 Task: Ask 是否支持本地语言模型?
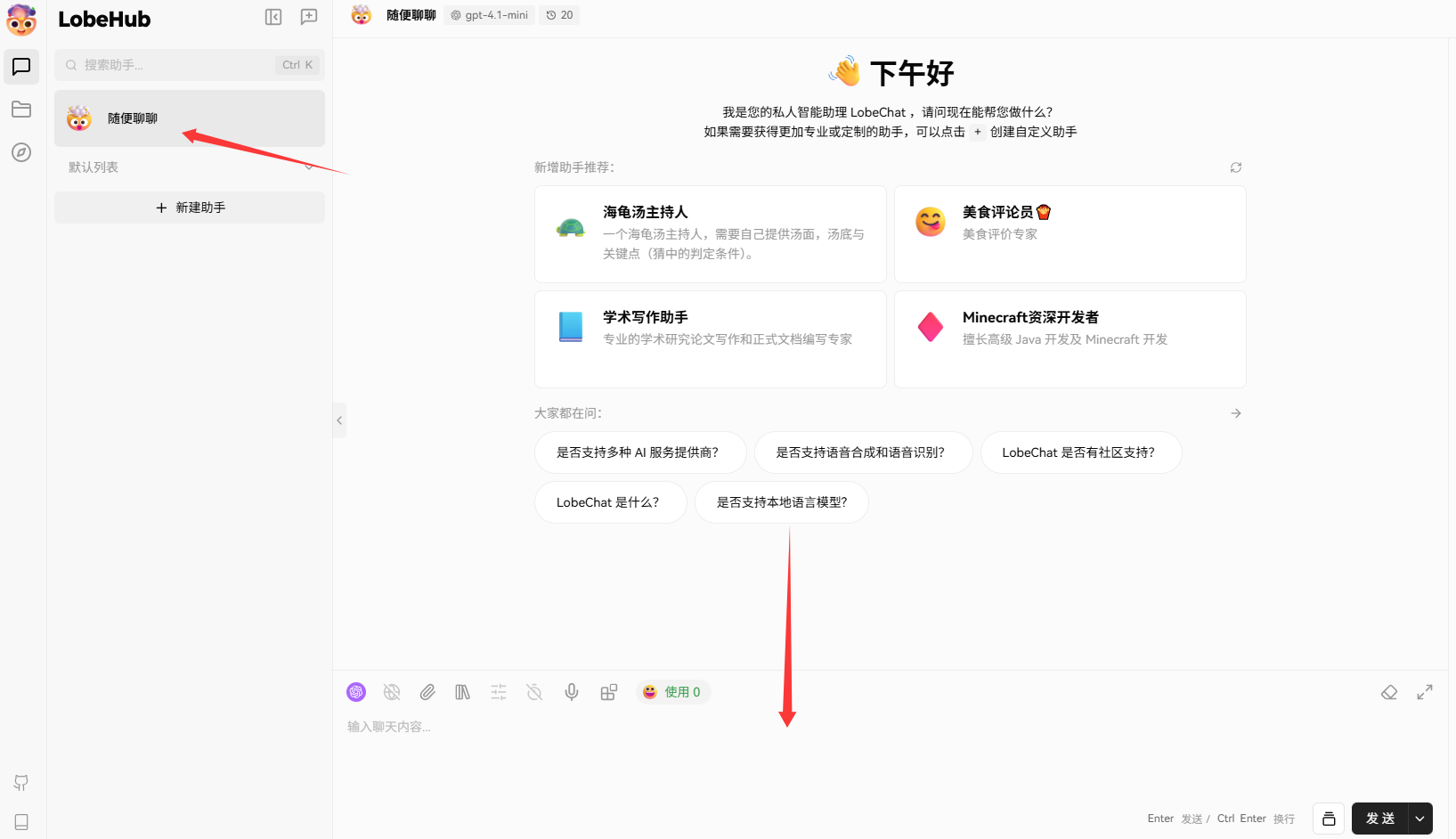point(782,502)
